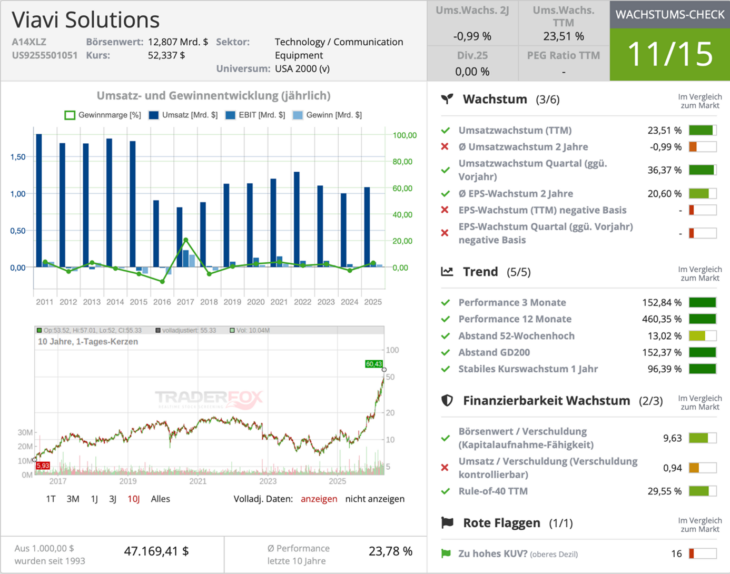Image resolution: width=730 pixels, height=574 pixels.
Task: Select Alles chart time range
Action: pos(160,499)
